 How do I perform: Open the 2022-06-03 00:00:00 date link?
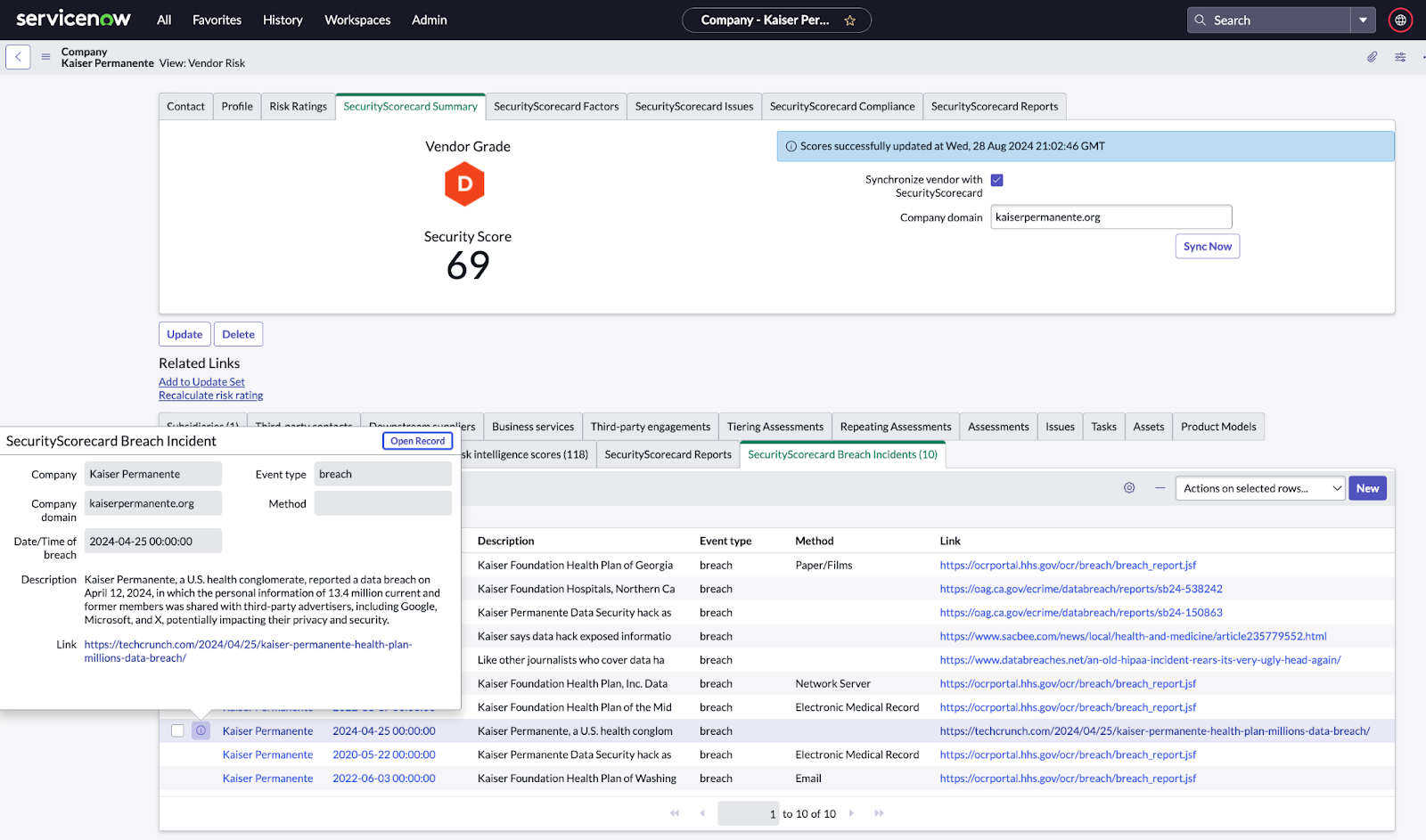384,779
